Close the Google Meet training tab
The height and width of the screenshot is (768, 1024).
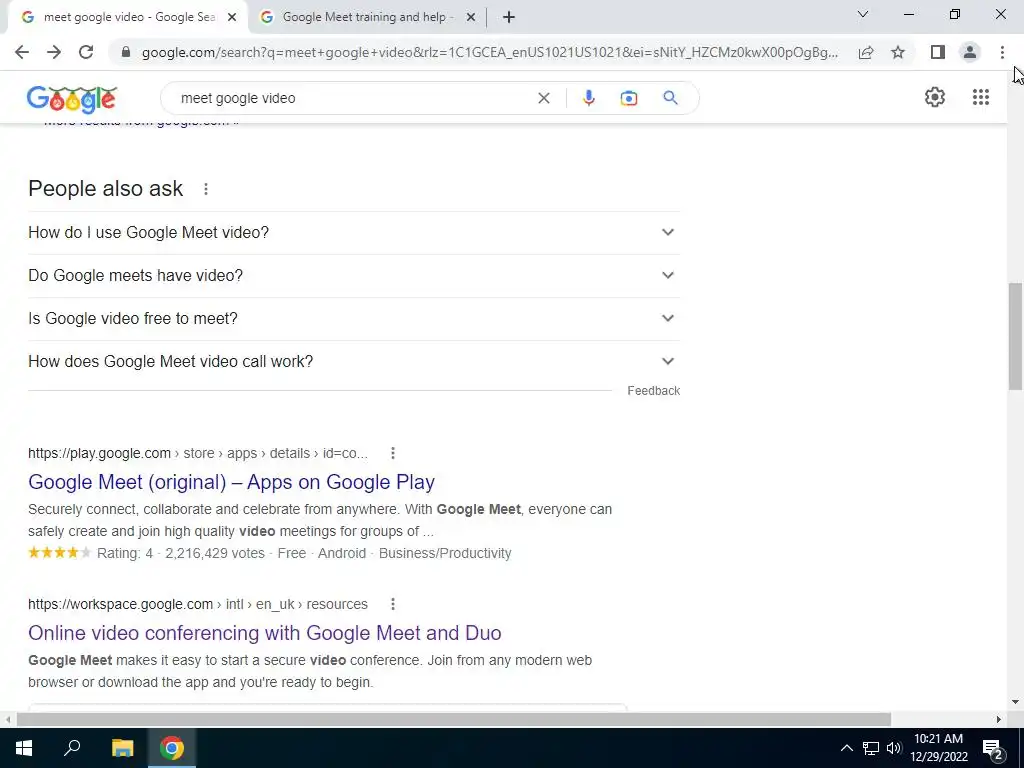point(471,18)
